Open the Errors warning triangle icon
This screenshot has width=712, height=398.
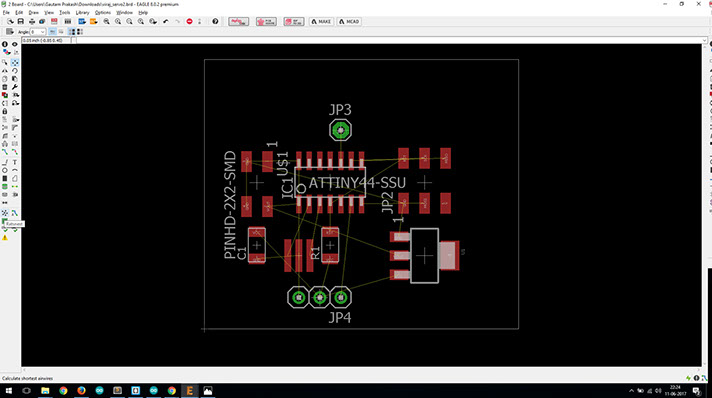point(5,237)
